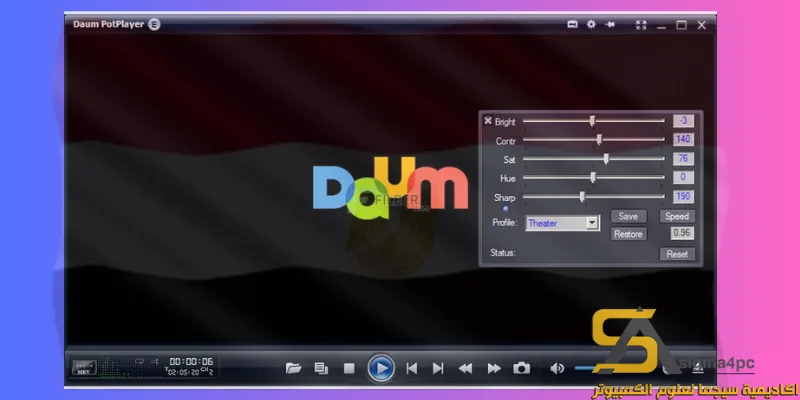The height and width of the screenshot is (400, 800).
Task: Click the Restore button
Action: click(x=628, y=234)
